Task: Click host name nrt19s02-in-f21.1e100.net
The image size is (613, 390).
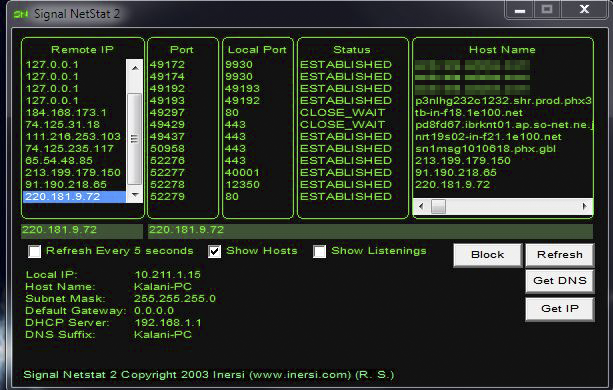Action: (488, 137)
